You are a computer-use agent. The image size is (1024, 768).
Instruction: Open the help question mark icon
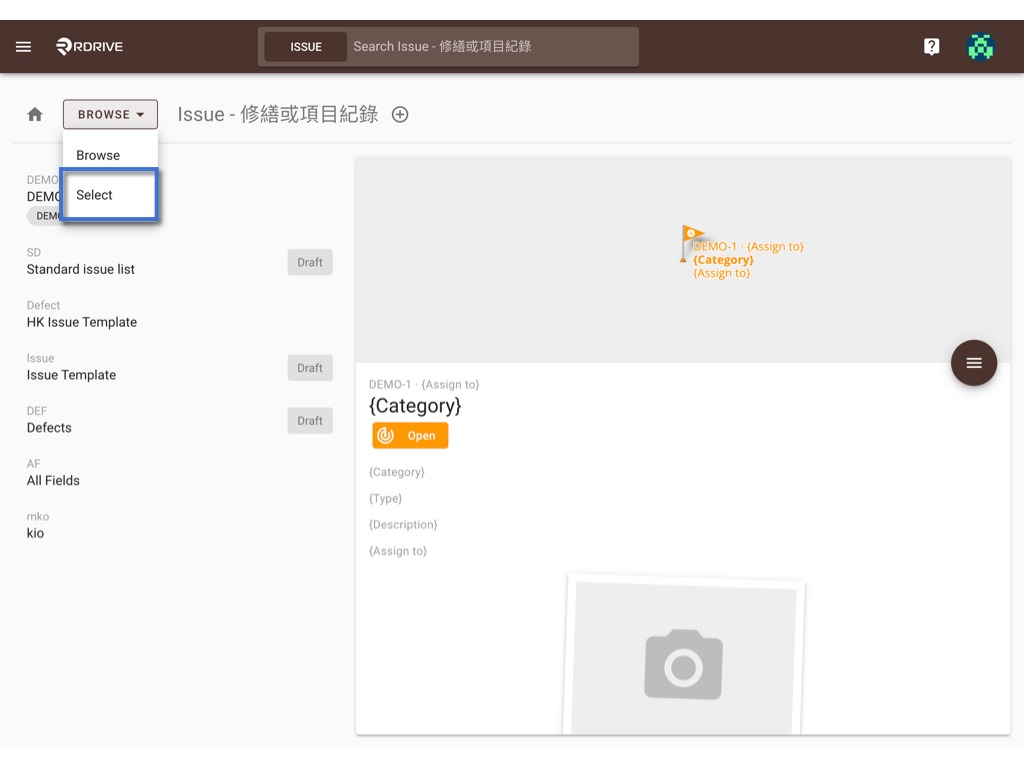931,46
